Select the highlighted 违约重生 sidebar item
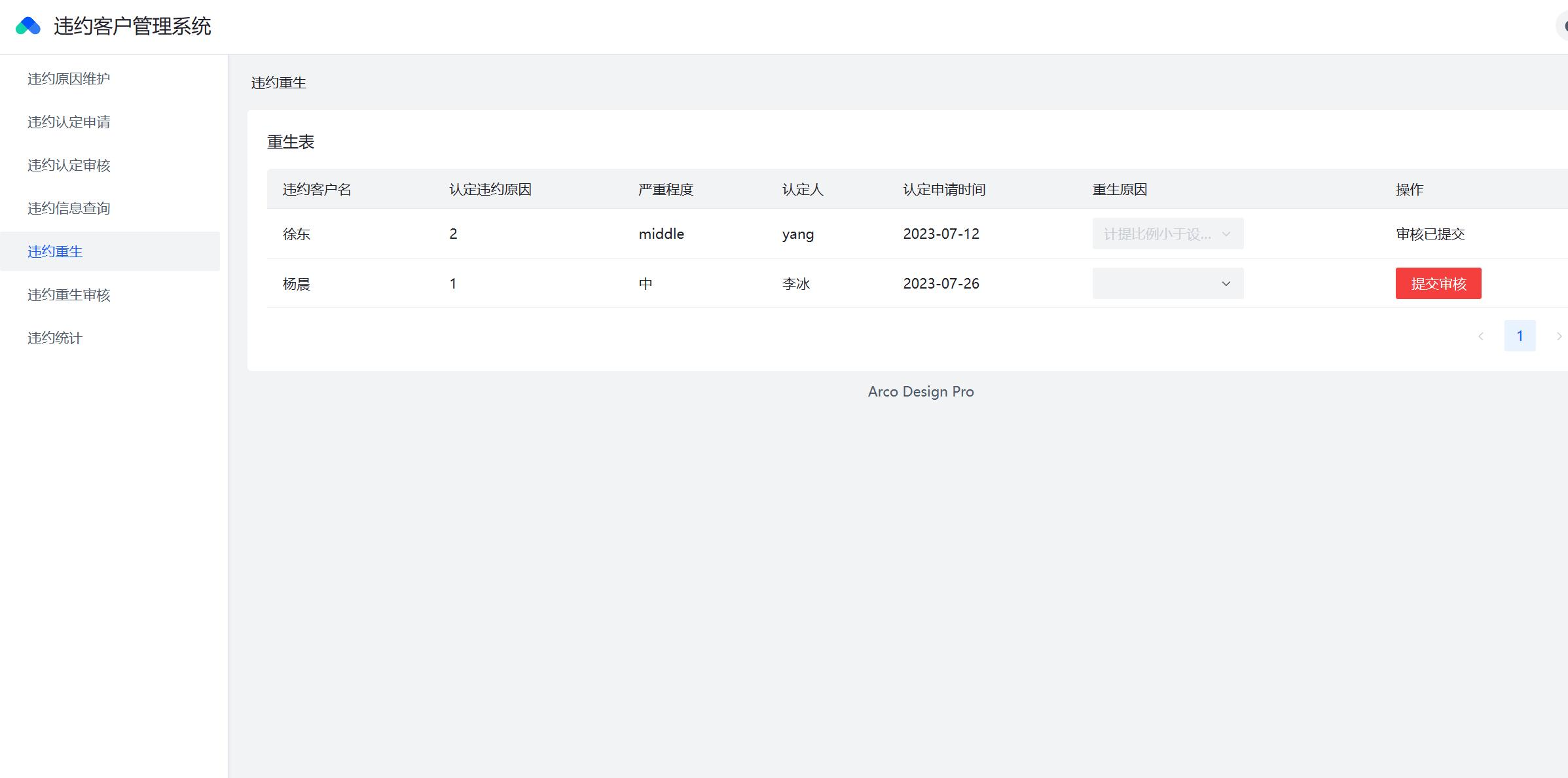 point(55,252)
